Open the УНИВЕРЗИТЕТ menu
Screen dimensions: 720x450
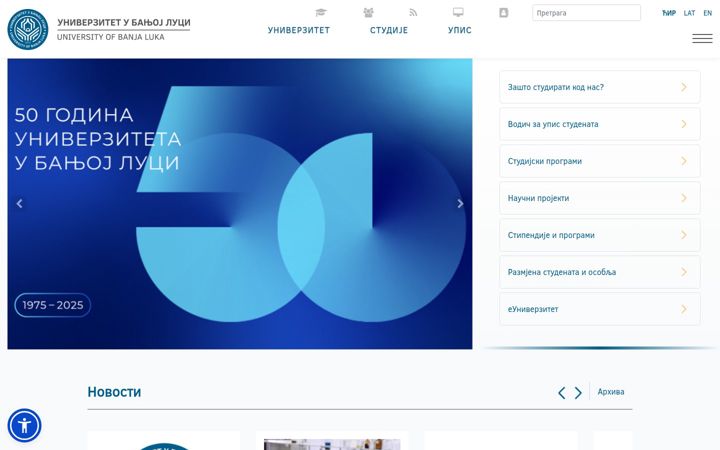pos(299,30)
